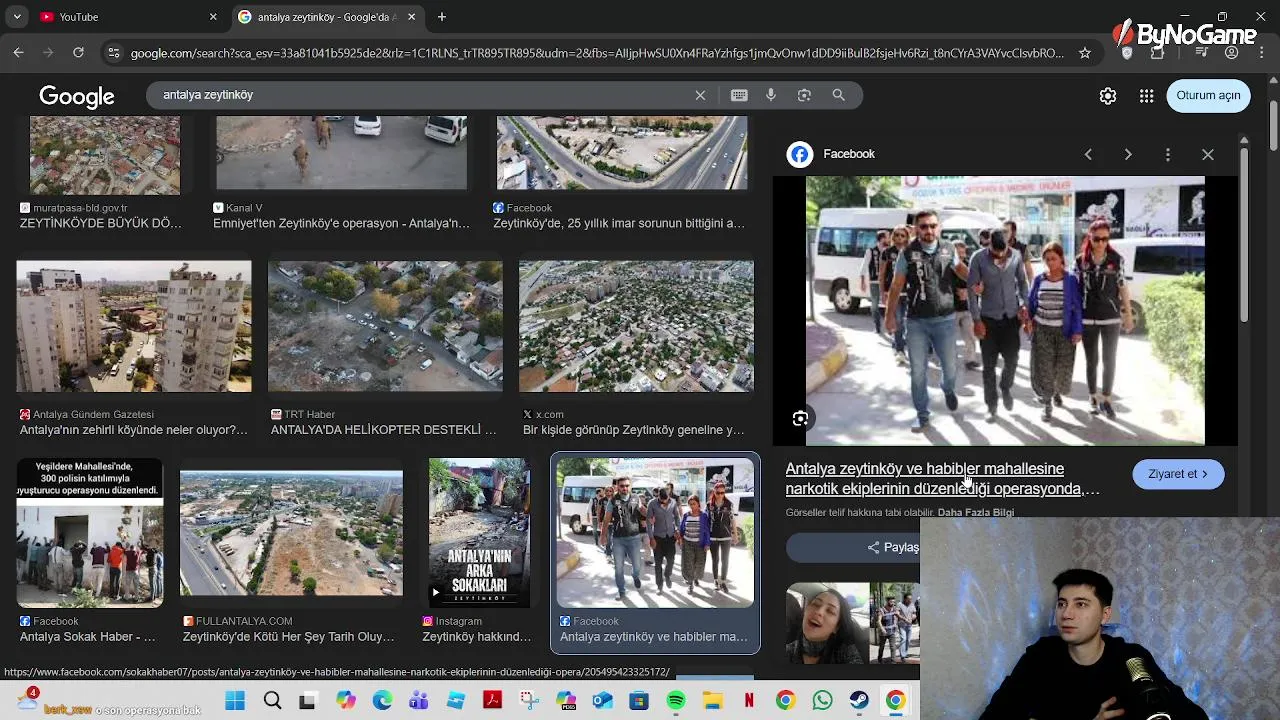Open the Google apps grid

click(1147, 96)
